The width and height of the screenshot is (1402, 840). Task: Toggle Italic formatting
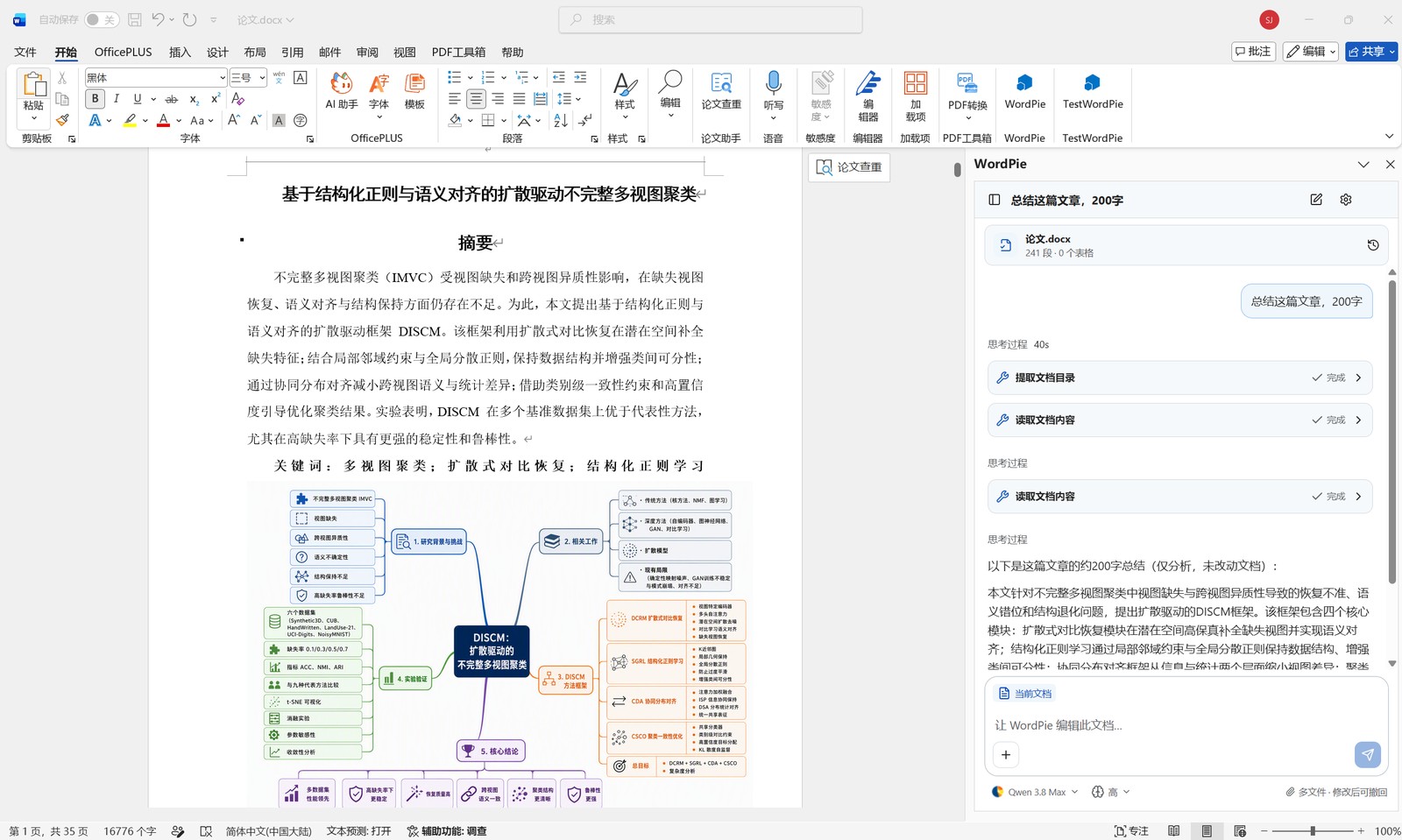pyautogui.click(x=117, y=99)
